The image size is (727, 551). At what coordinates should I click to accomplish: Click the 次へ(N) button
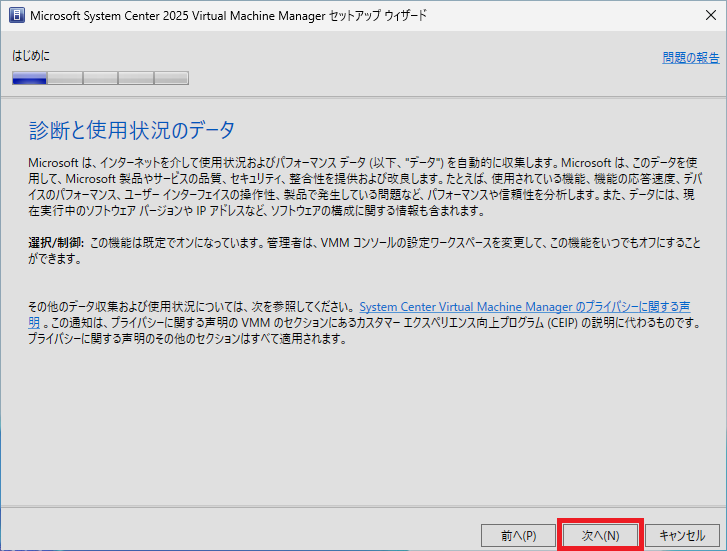600,536
